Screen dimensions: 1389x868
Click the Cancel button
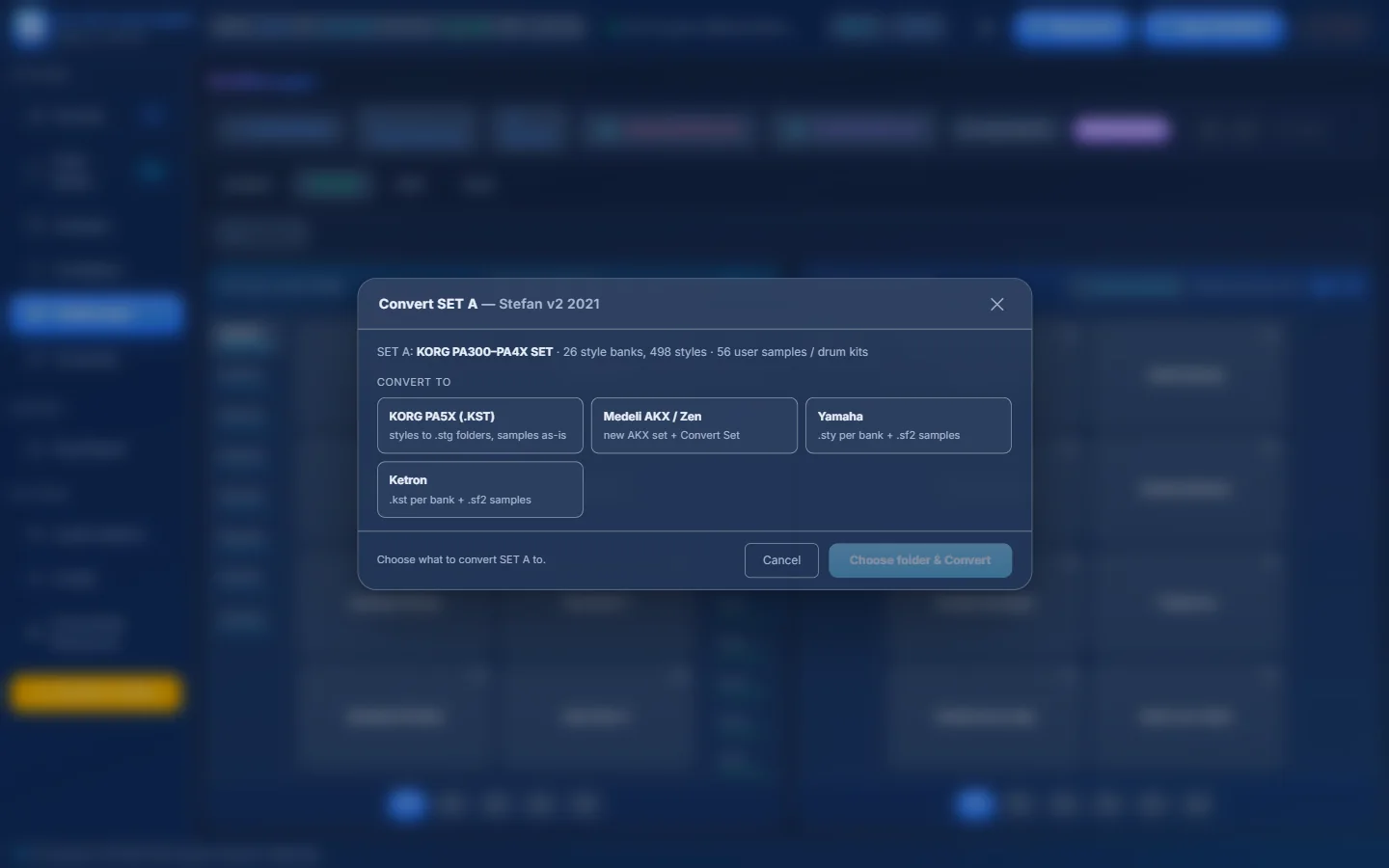point(781,560)
